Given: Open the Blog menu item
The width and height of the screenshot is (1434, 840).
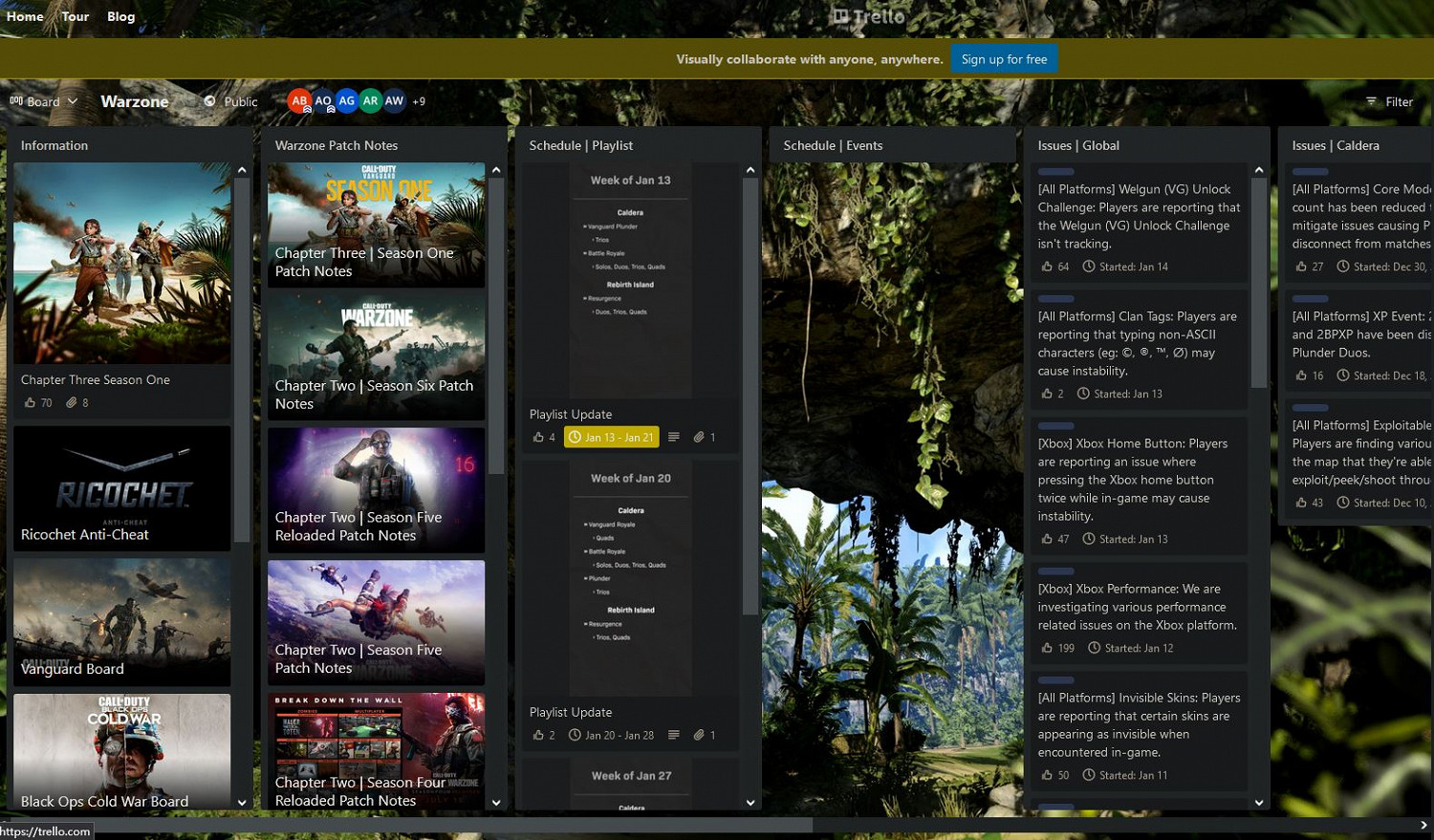Looking at the screenshot, I should point(120,16).
